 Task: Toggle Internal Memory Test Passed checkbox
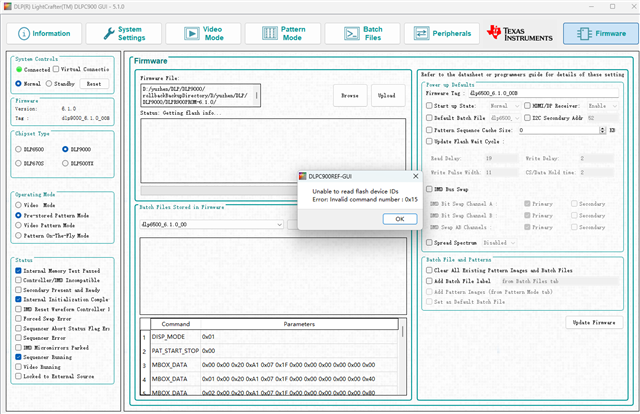click(18, 271)
